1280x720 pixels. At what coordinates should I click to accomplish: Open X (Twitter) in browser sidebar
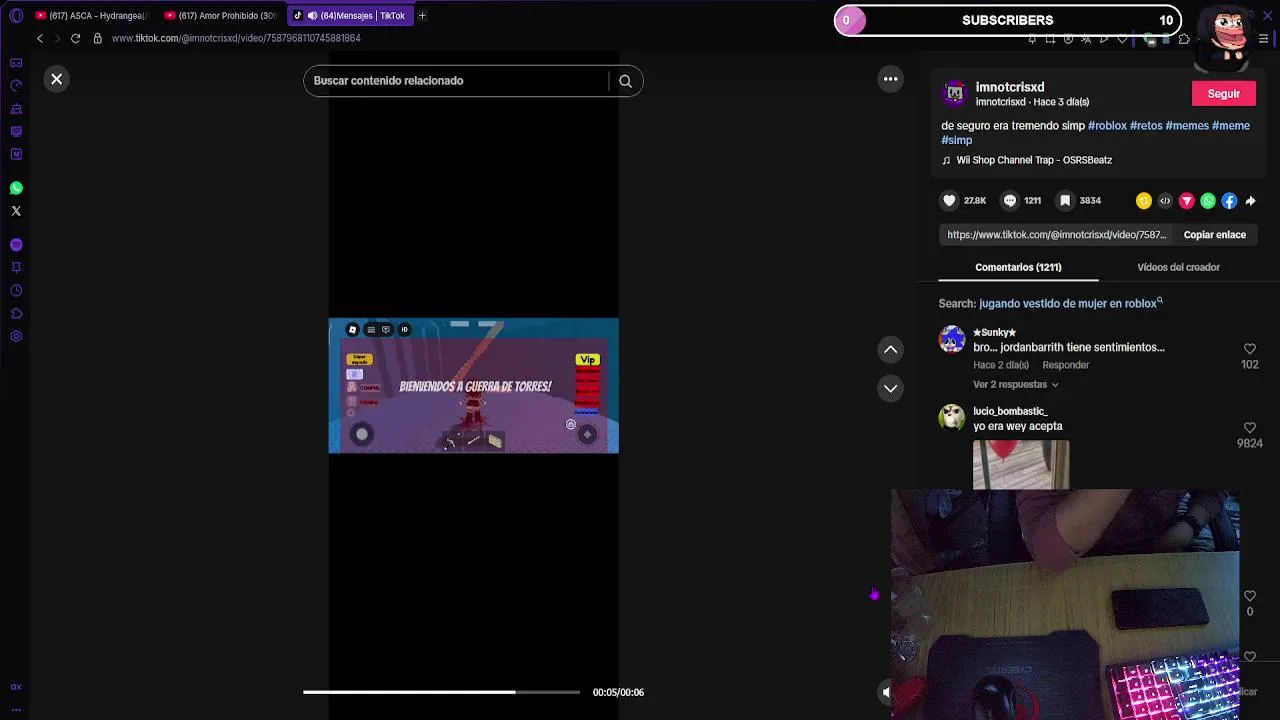click(x=16, y=211)
